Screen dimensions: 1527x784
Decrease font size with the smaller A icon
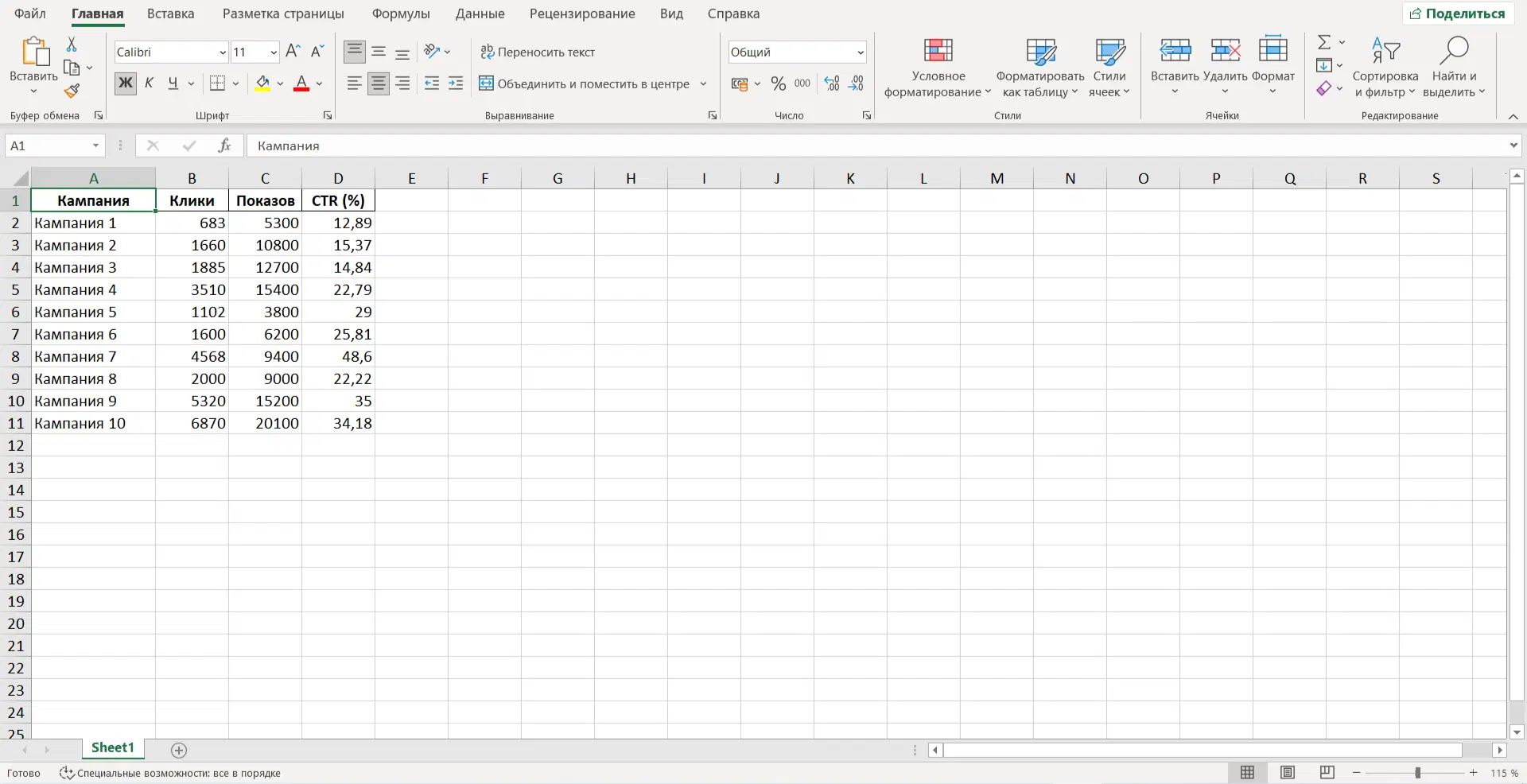pyautogui.click(x=317, y=52)
